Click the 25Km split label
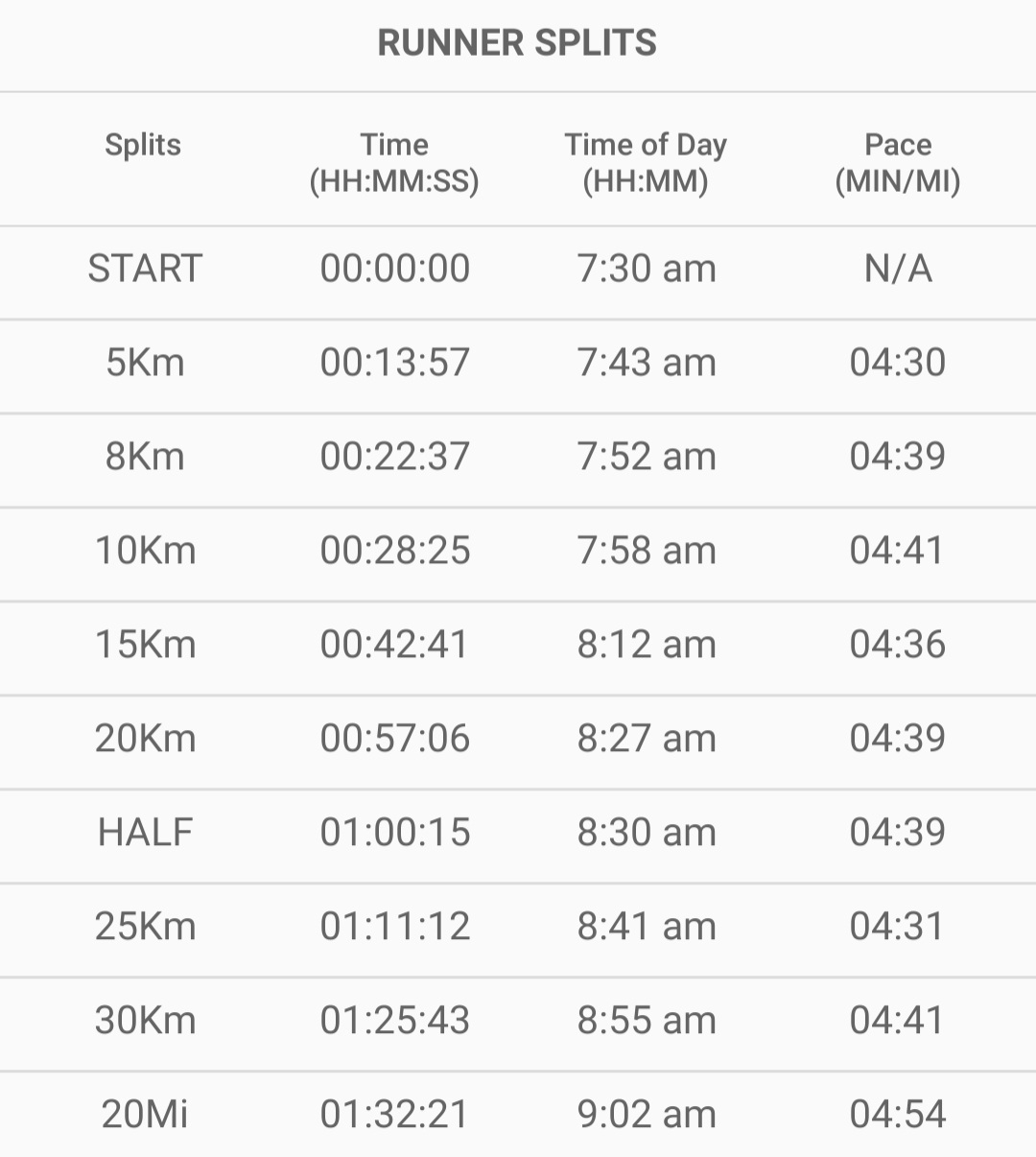This screenshot has height=1157, width=1036. click(145, 927)
